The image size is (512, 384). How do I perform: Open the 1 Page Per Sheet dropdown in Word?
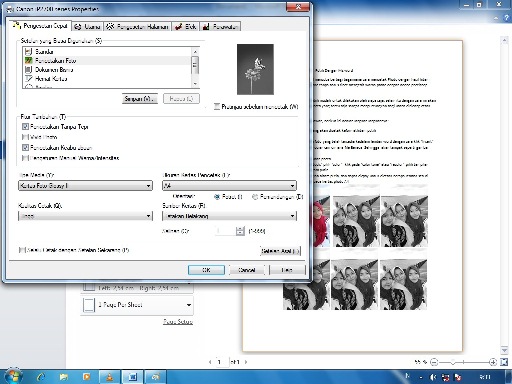[137, 305]
